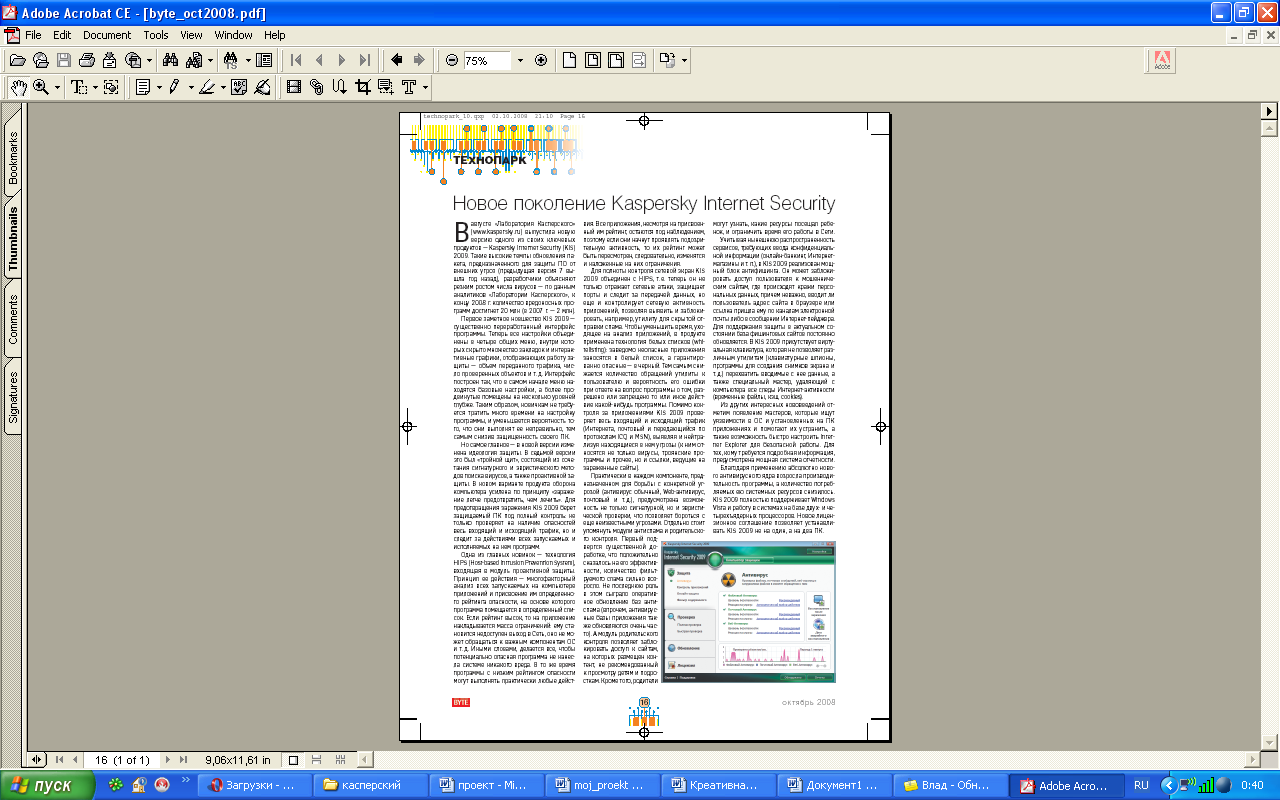1280x800 pixels.
Task: Select the Movie tool
Action: coord(294,87)
